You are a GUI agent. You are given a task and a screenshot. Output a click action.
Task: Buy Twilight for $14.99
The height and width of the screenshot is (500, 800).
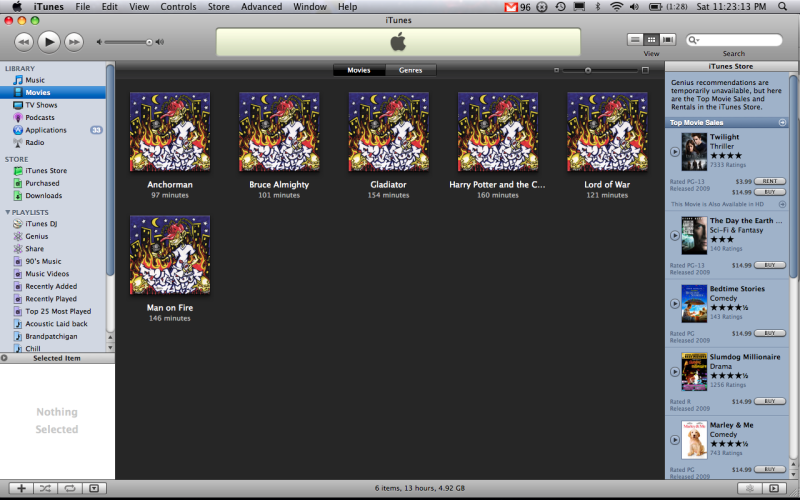click(x=770, y=192)
